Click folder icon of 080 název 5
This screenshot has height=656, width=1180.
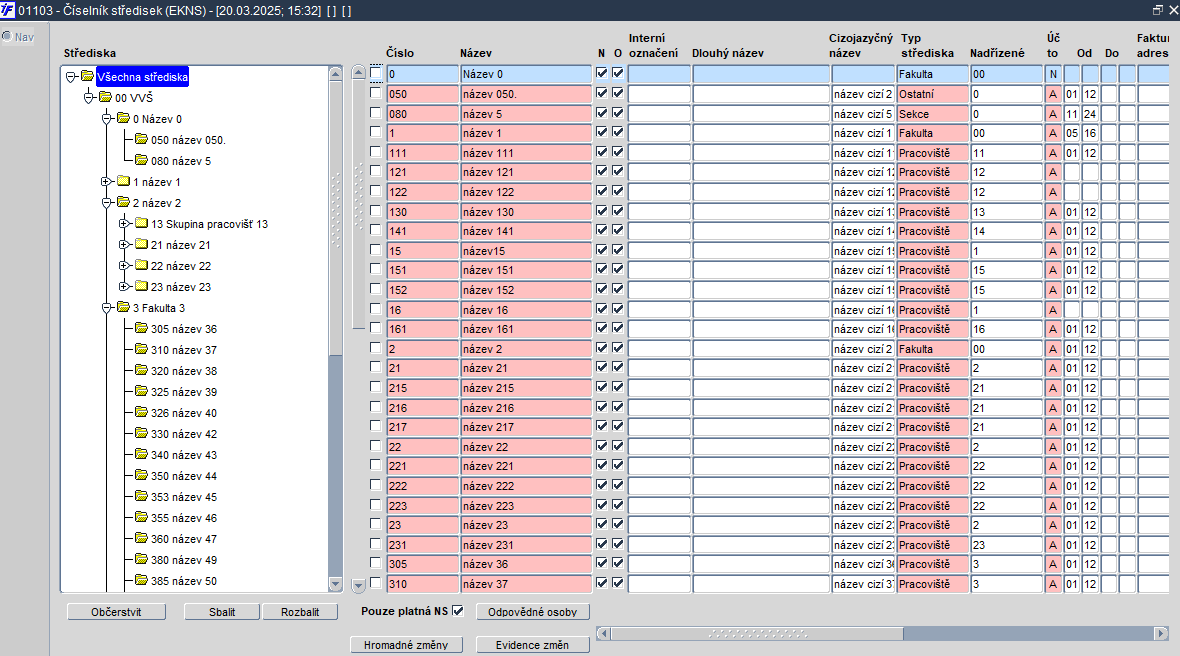(141, 160)
